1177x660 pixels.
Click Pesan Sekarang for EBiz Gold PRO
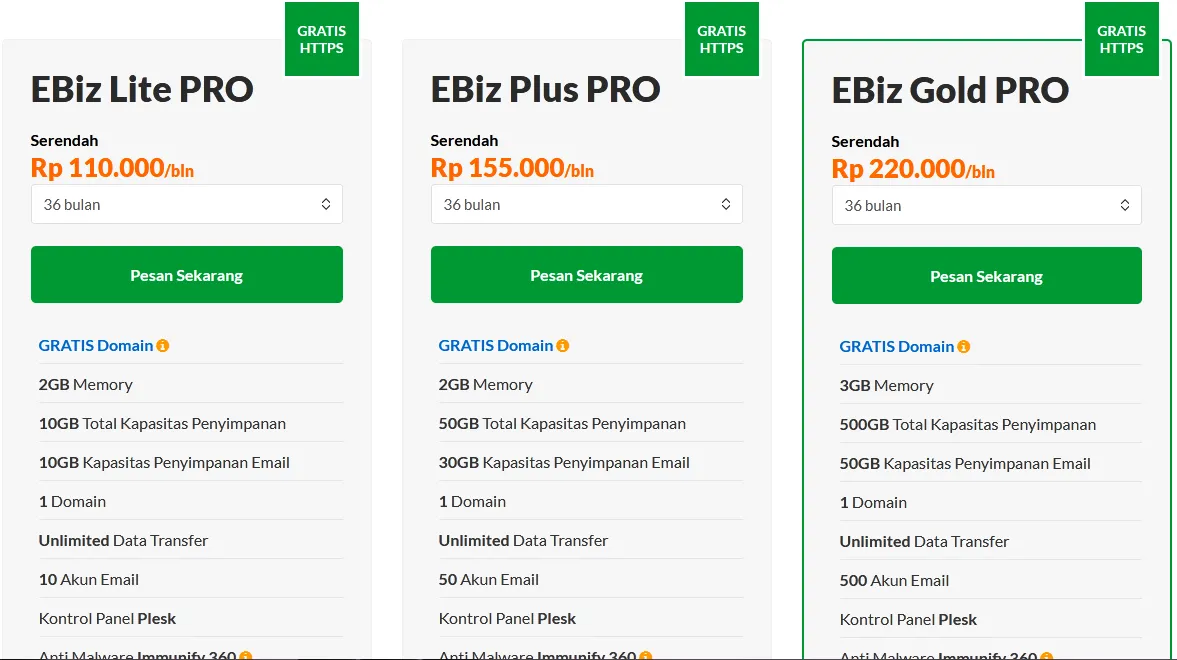(987, 275)
